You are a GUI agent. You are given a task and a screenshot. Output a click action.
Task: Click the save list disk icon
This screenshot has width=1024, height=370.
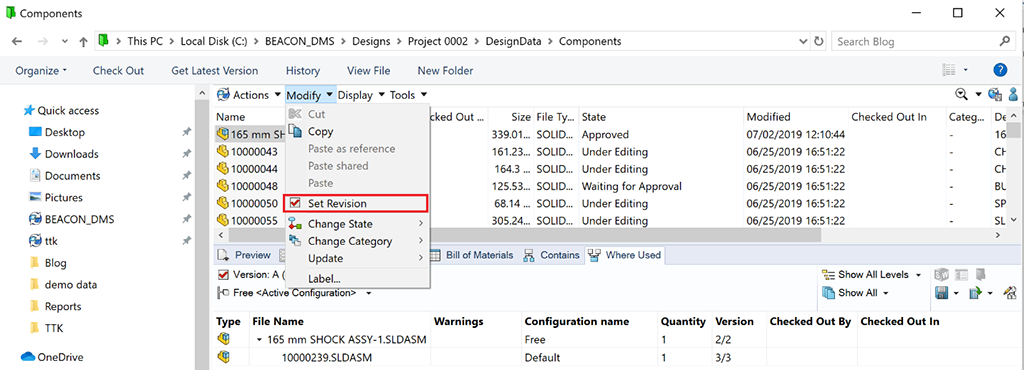click(x=942, y=293)
